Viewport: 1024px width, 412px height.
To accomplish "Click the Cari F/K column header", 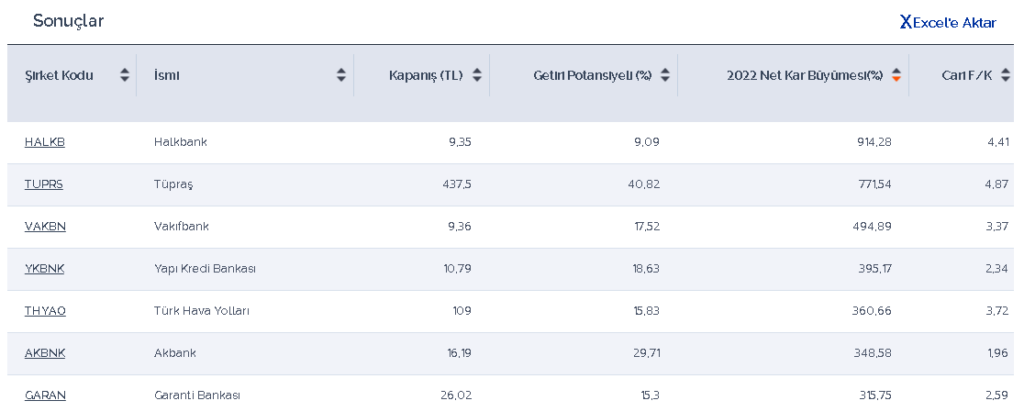I will pyautogui.click(x=966, y=75).
